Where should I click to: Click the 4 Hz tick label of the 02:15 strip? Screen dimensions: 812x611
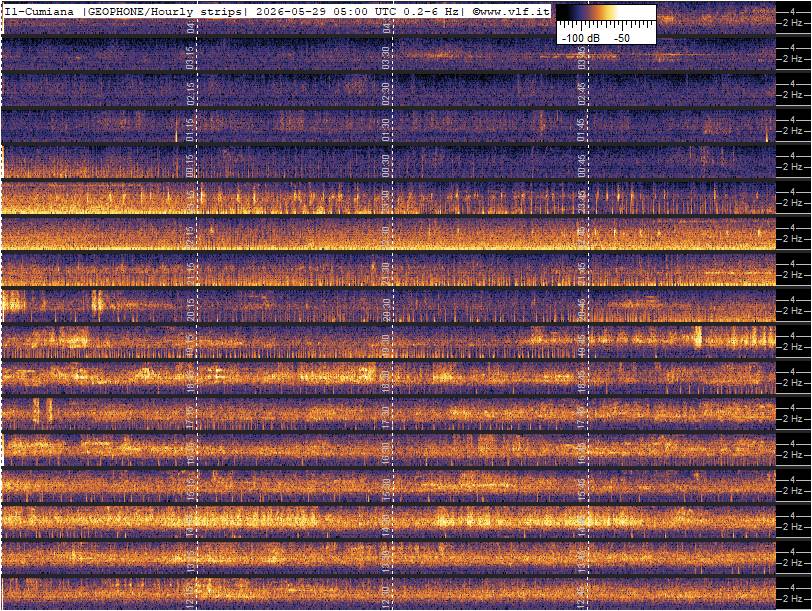click(x=792, y=83)
